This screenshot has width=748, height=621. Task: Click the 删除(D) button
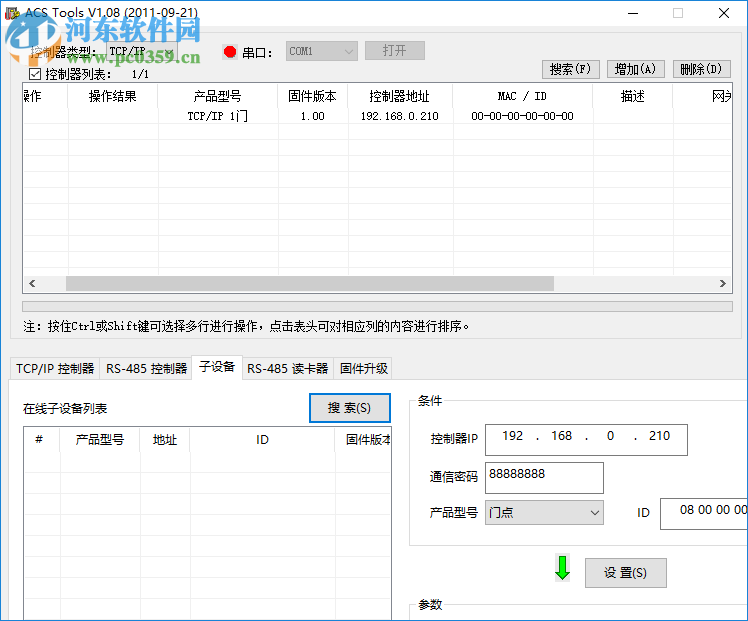[701, 69]
